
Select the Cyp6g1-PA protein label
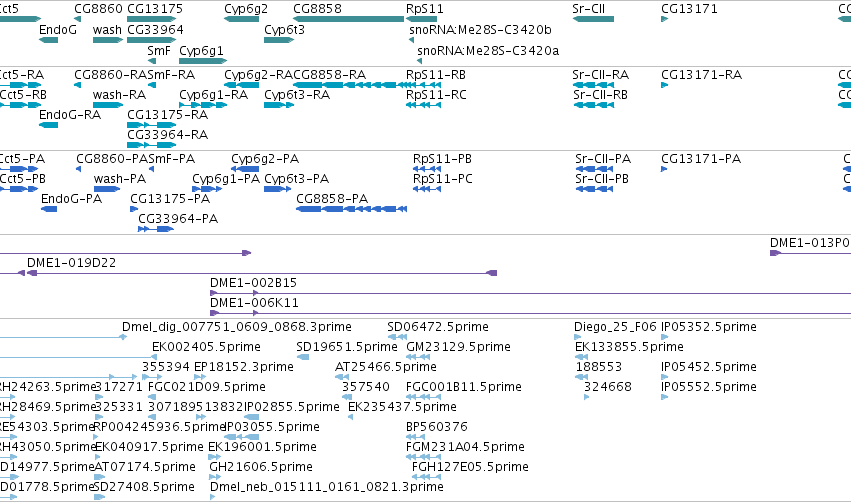click(226, 179)
